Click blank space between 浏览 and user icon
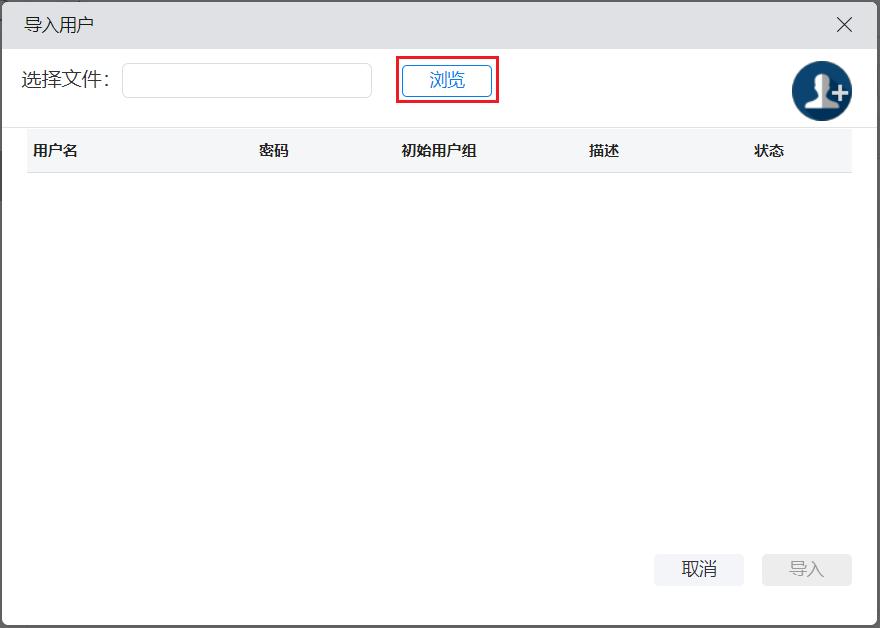Viewport: 880px width, 628px height. (640, 81)
